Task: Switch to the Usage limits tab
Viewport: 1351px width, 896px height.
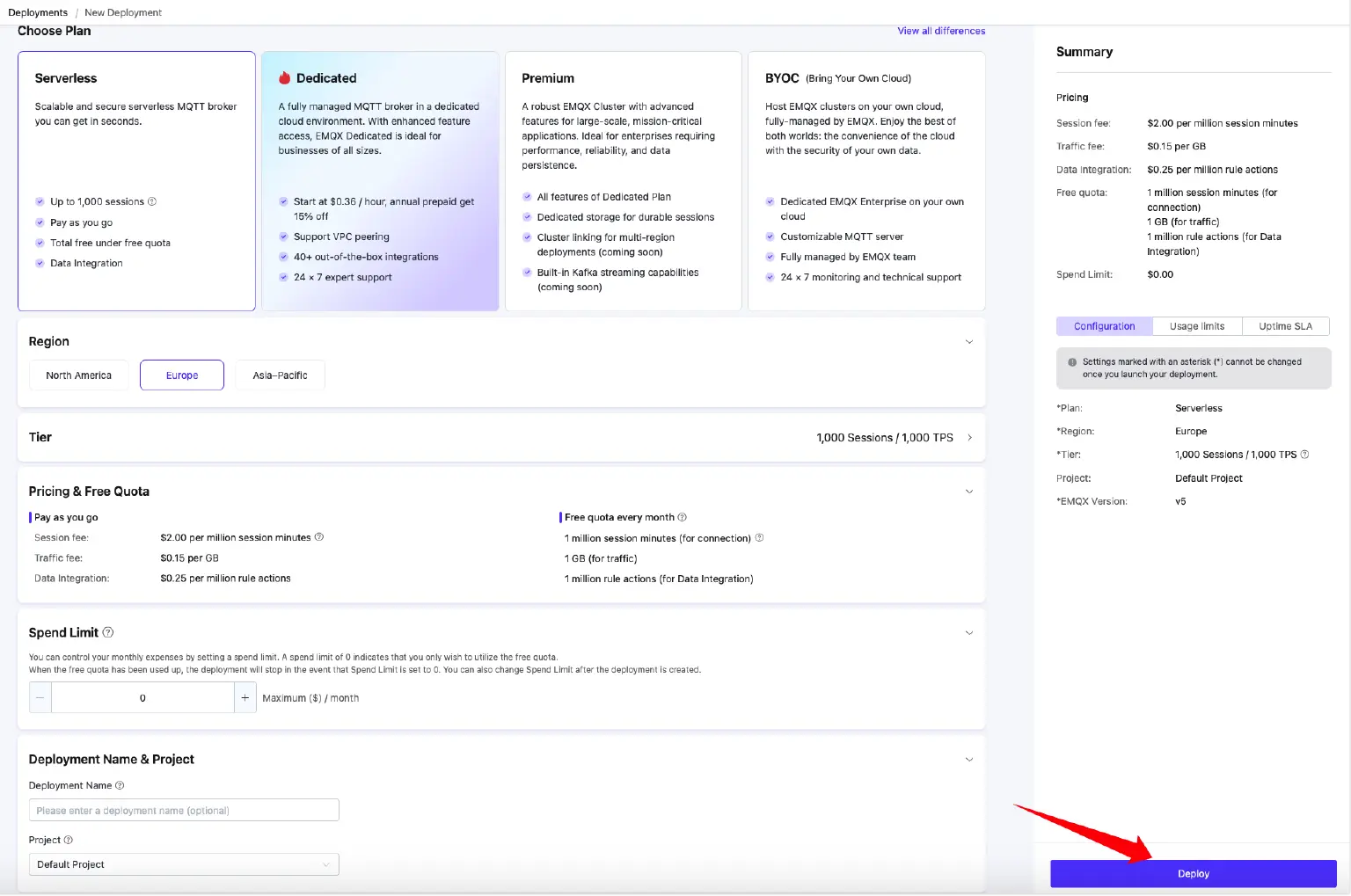Action: 1196,326
